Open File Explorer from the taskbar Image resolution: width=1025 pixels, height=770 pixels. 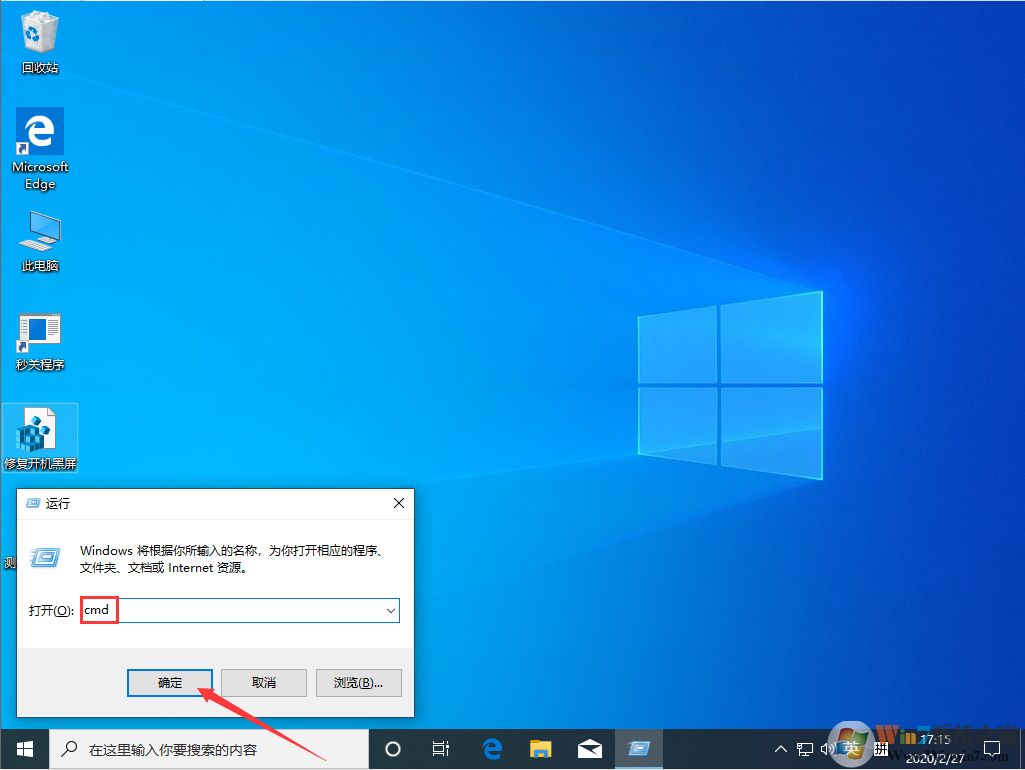point(541,748)
